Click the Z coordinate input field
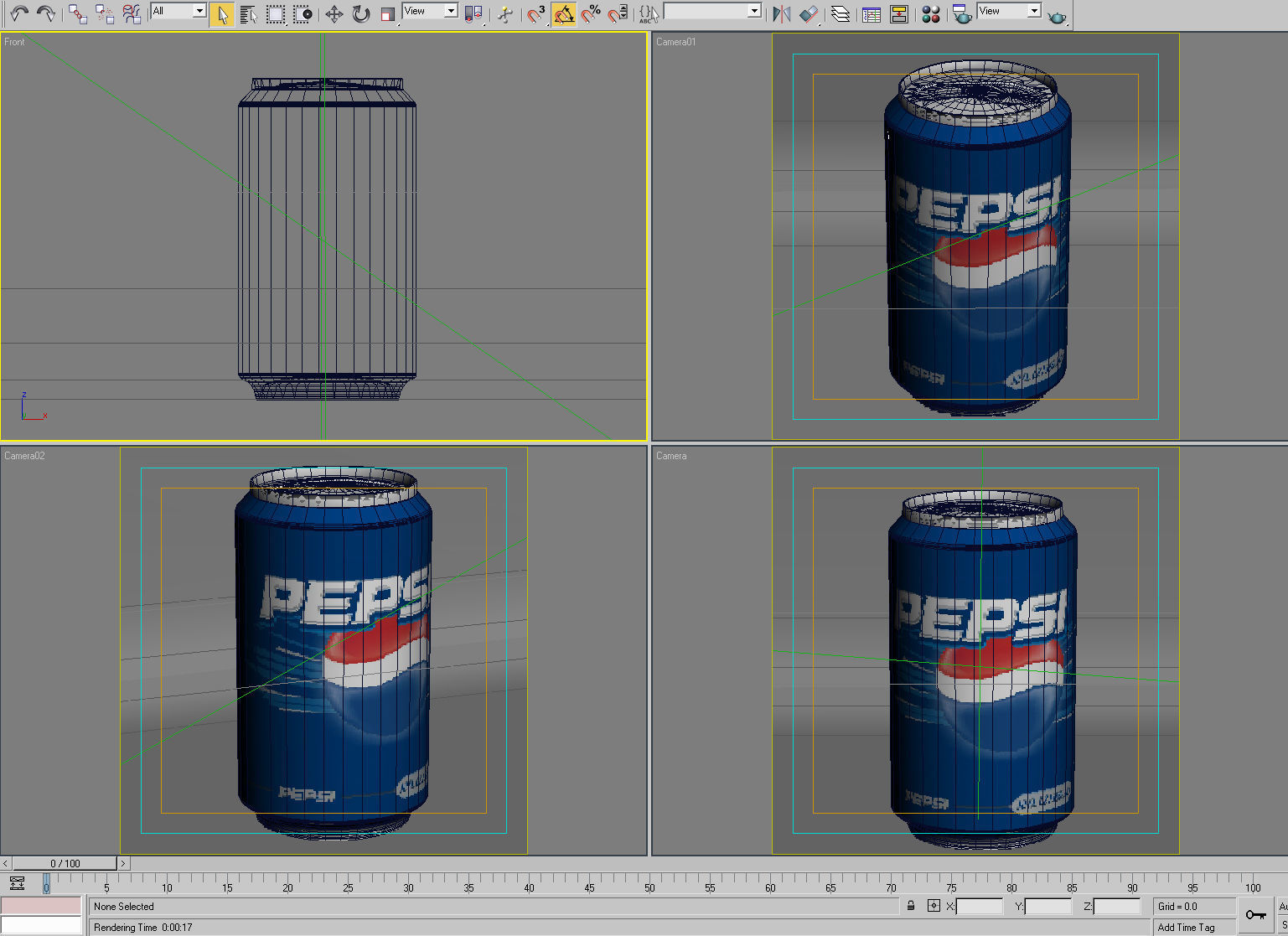This screenshot has height=936, width=1288. pyautogui.click(x=1117, y=907)
